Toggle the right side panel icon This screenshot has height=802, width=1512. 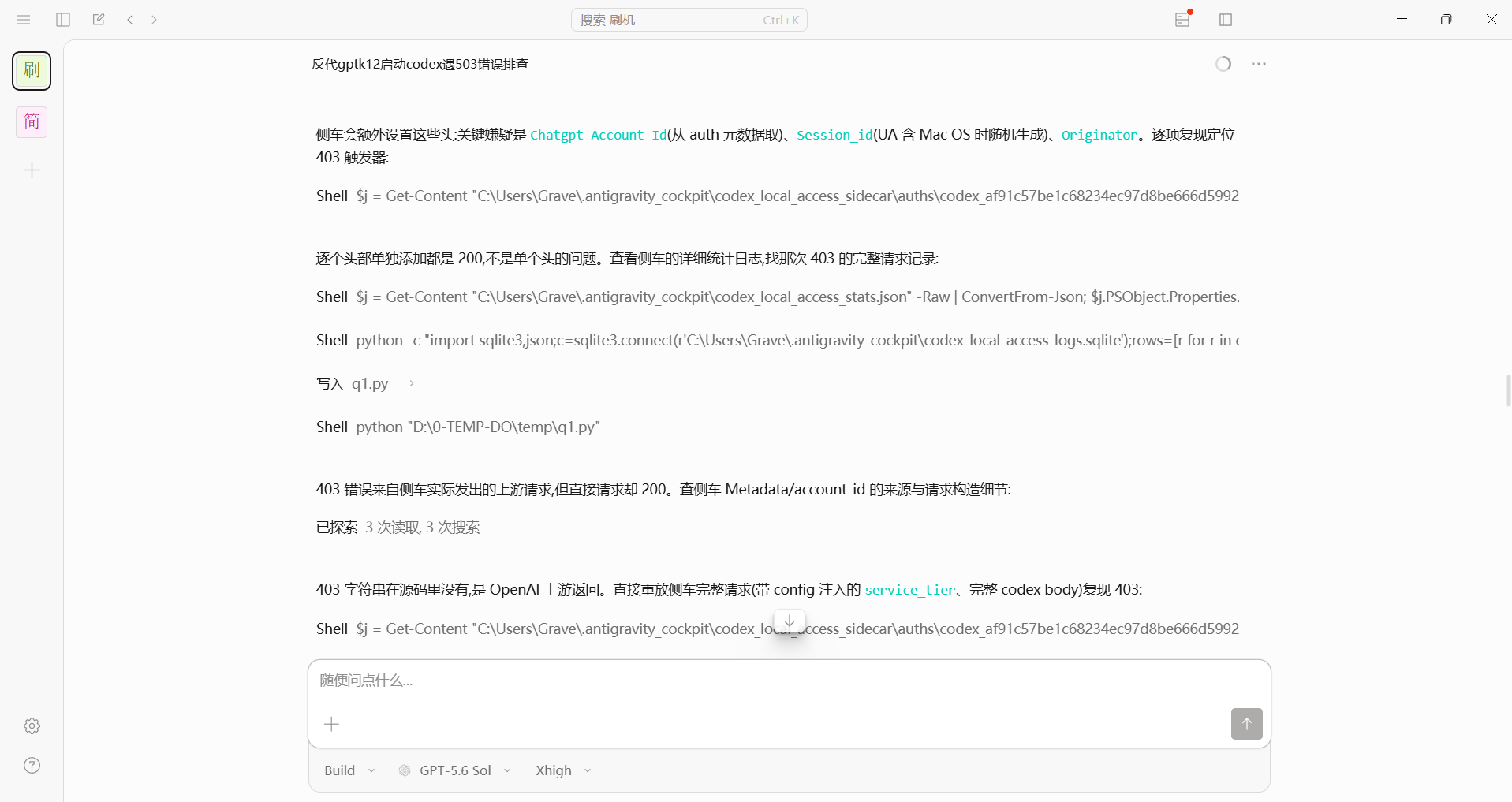point(1226,20)
